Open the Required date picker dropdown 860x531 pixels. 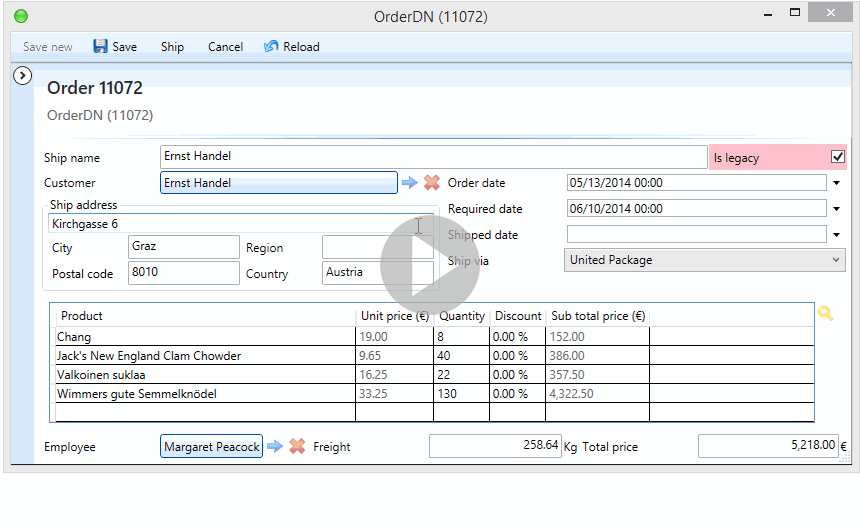[x=835, y=209]
